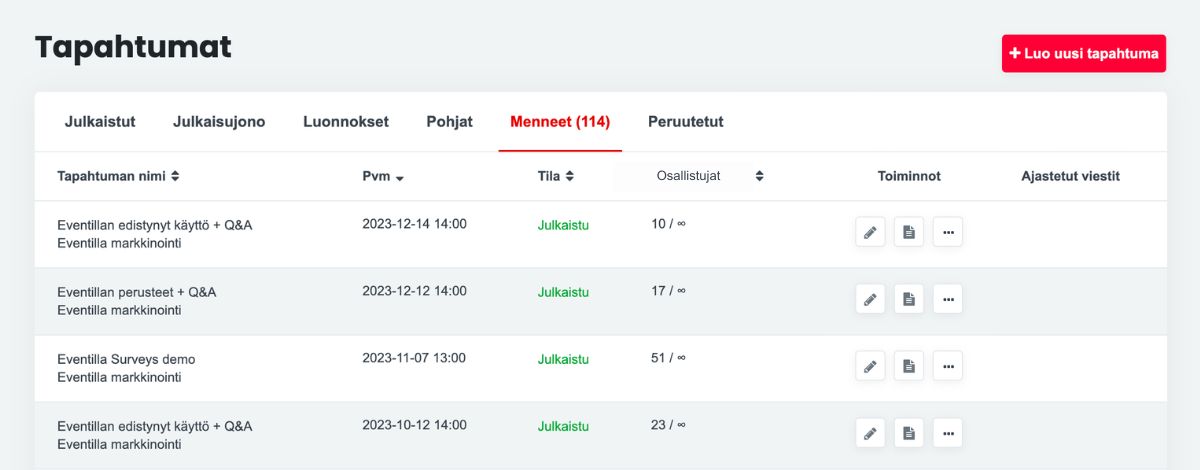This screenshot has height=470, width=1200.
Task: Open three-dots menu for 2023-12-14 event
Action: (x=948, y=232)
